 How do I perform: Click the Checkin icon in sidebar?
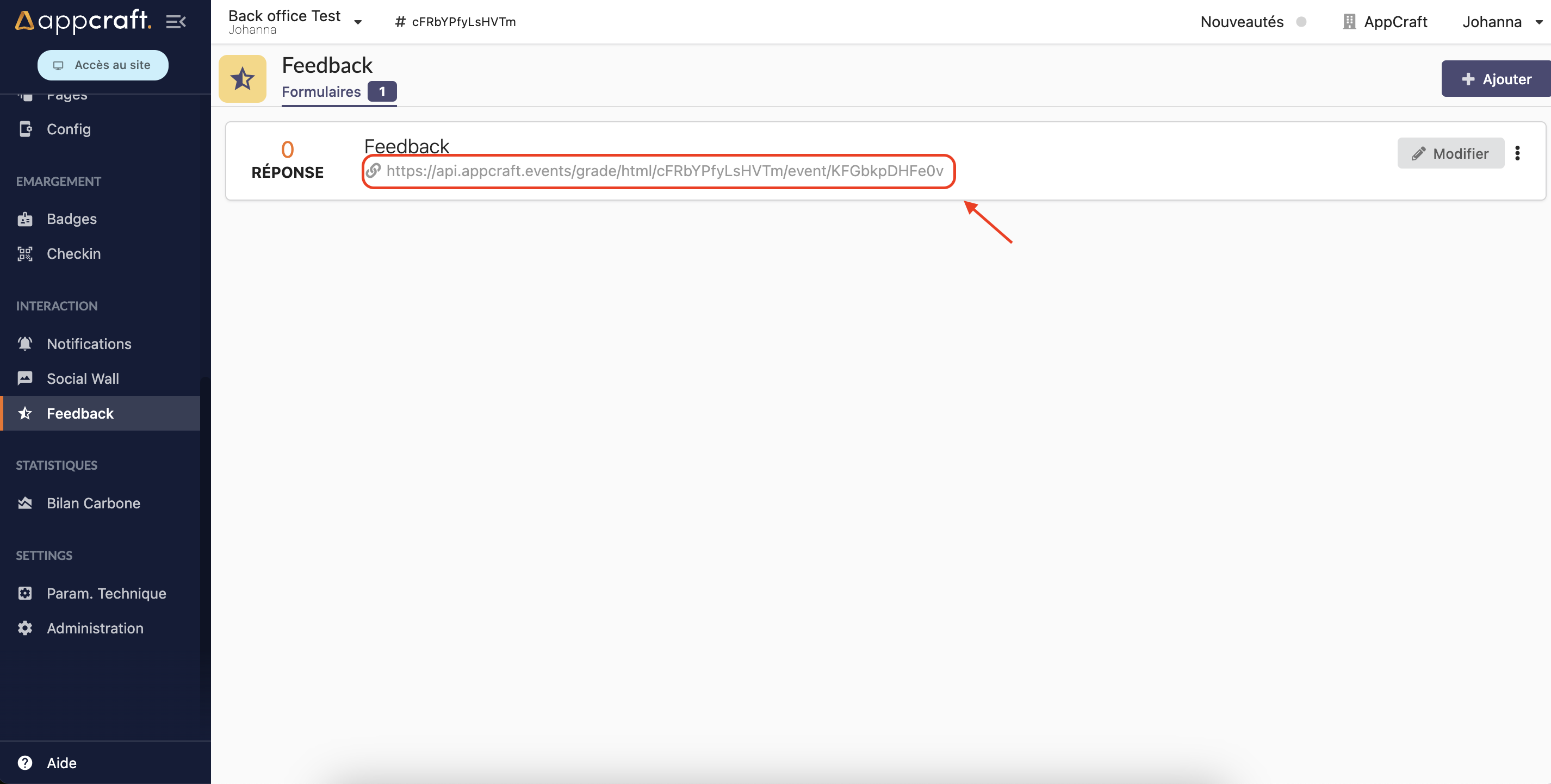point(26,253)
